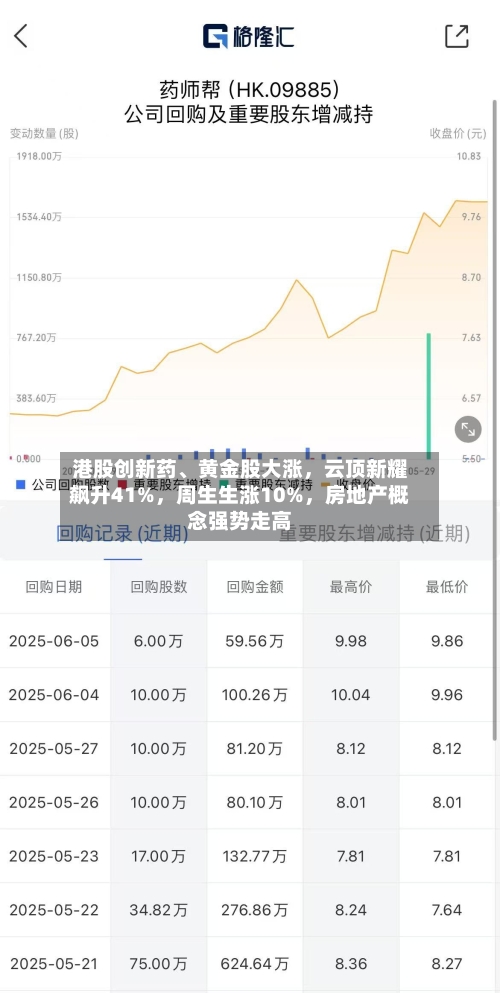Select the 回购金额 column header
The image size is (500, 993).
(x=255, y=587)
